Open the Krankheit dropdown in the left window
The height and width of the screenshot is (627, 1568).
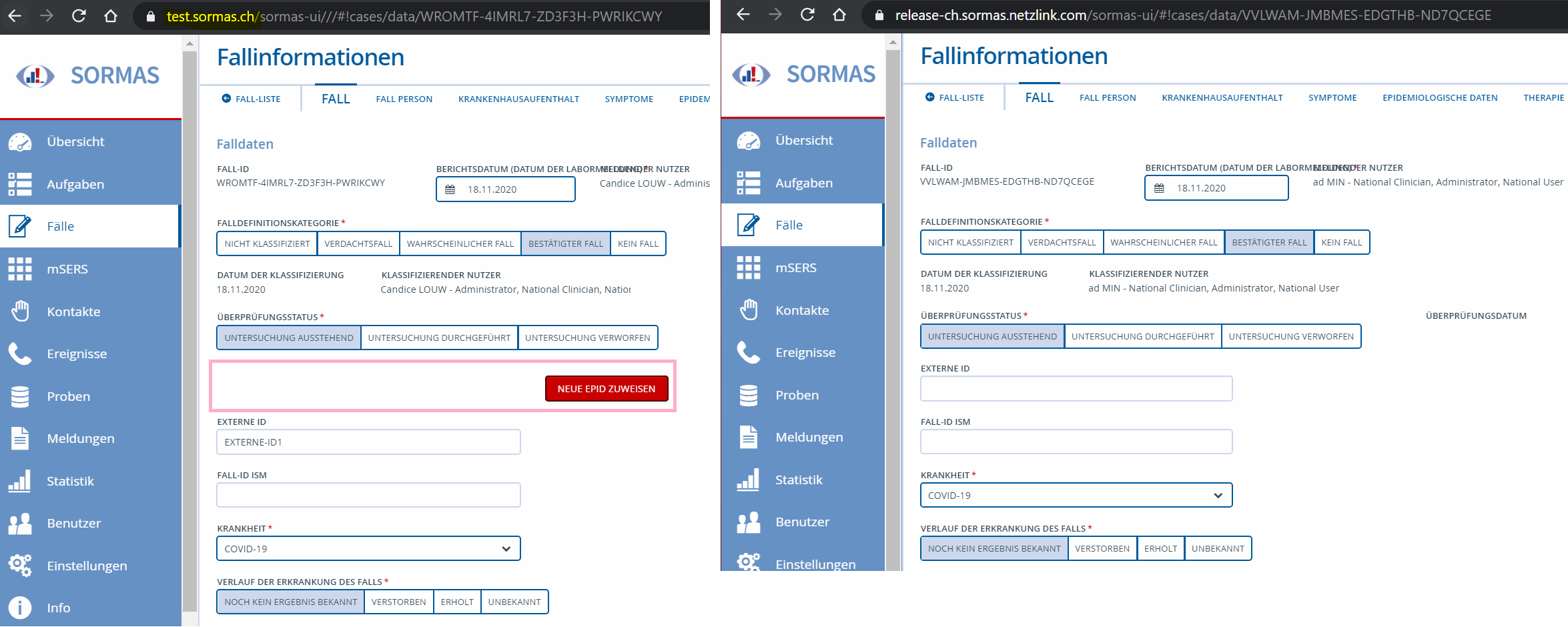(368, 548)
